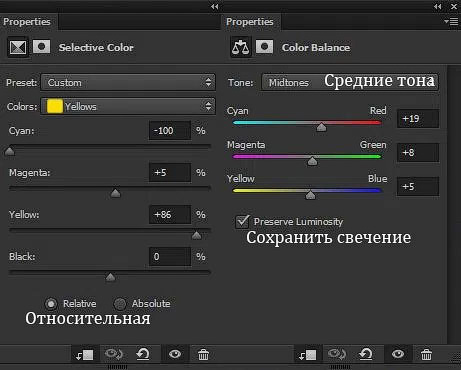Click the Magenta percent field showing +5
Image resolution: width=461 pixels, height=370 pixels.
170,172
